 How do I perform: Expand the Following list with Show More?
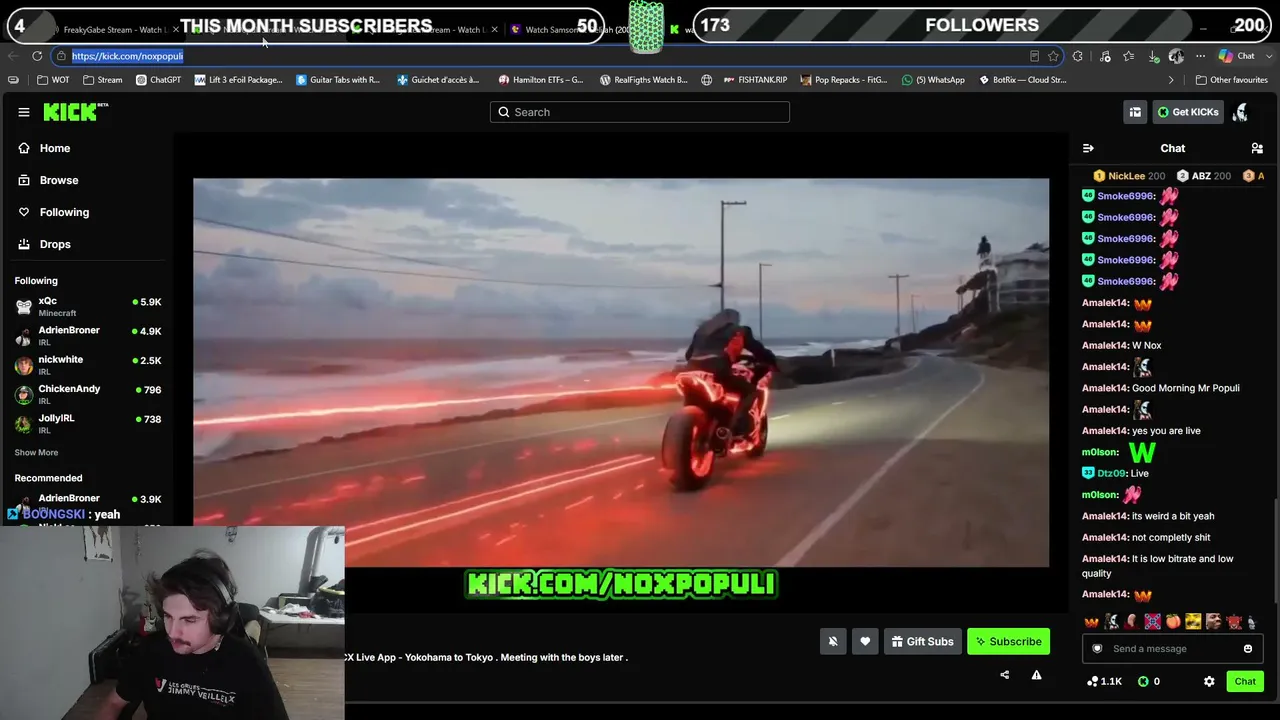click(36, 453)
